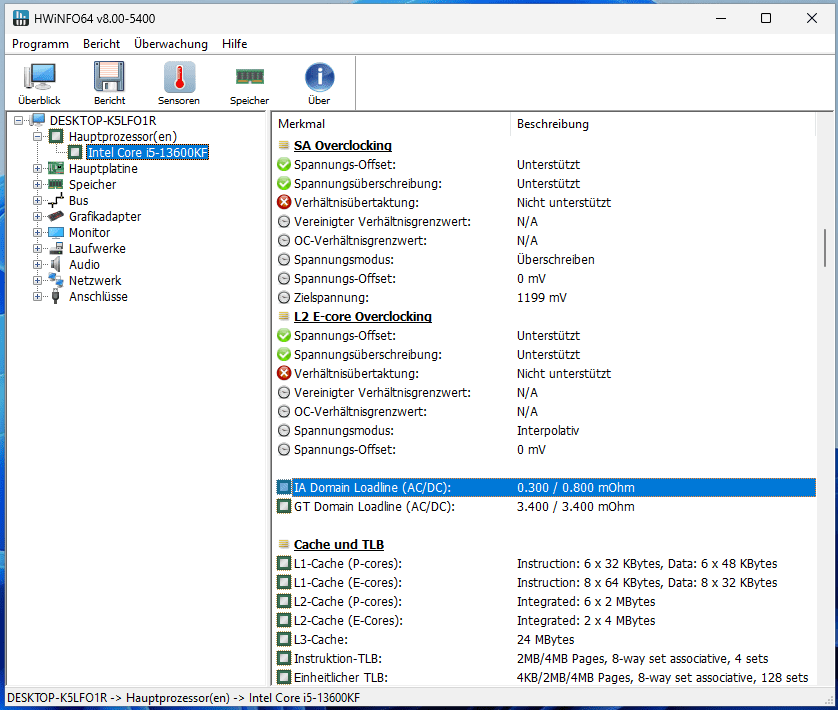Click the 1199 mV Zielspannung value
This screenshot has height=710, width=838.
[x=541, y=298]
